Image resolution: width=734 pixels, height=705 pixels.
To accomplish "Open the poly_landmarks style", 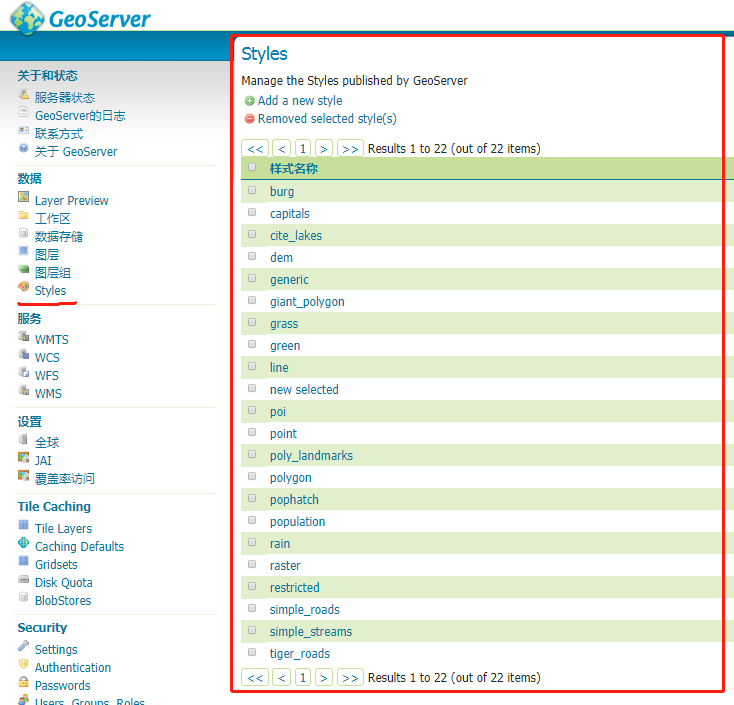I will (x=311, y=456).
